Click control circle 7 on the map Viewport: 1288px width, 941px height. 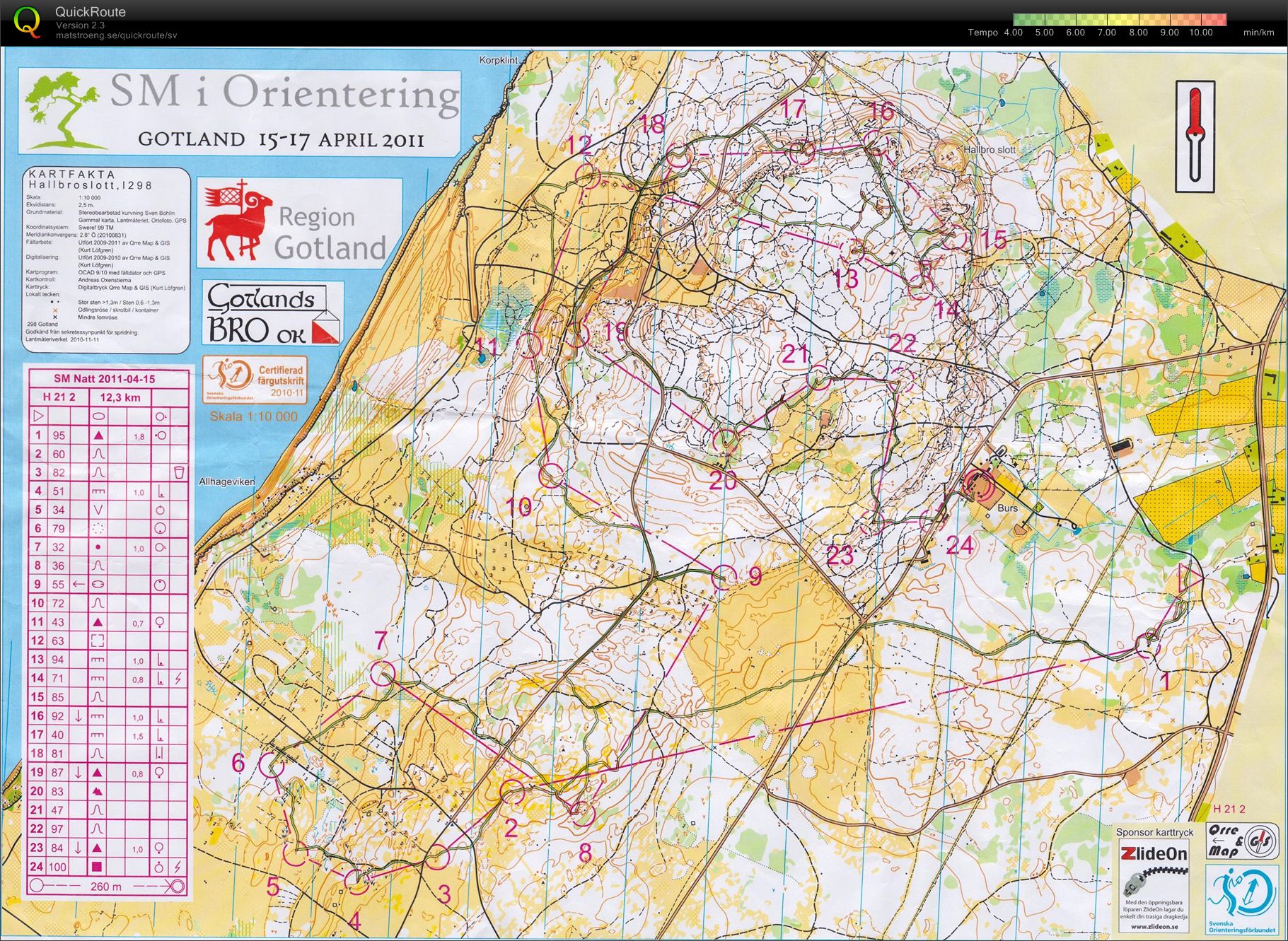pos(382,673)
